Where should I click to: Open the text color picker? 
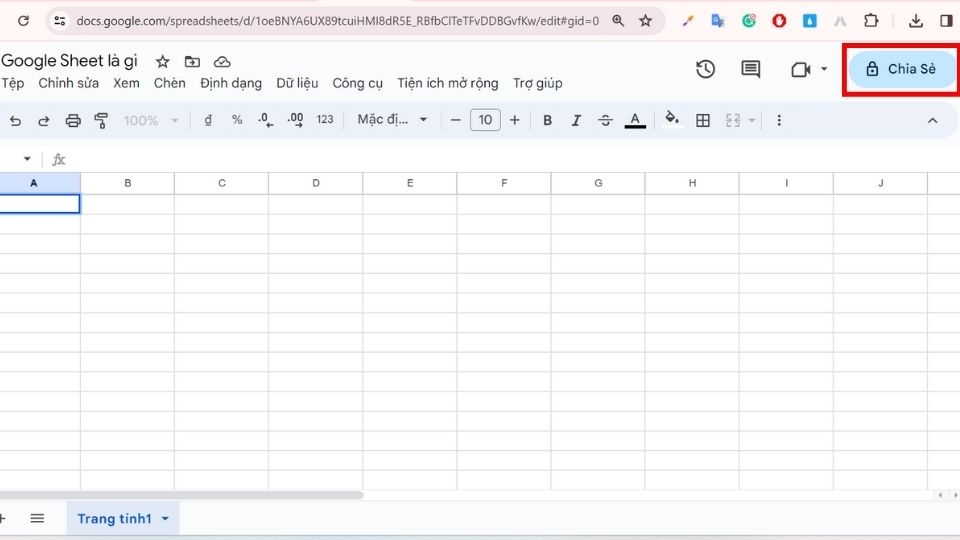pyautogui.click(x=635, y=121)
